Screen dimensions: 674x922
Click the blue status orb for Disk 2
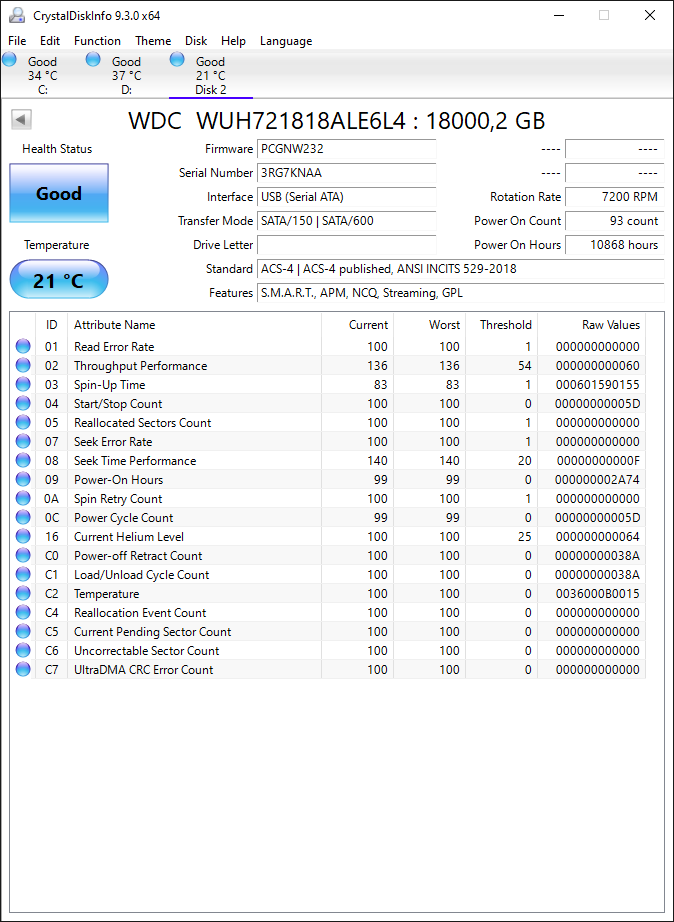click(x=177, y=59)
